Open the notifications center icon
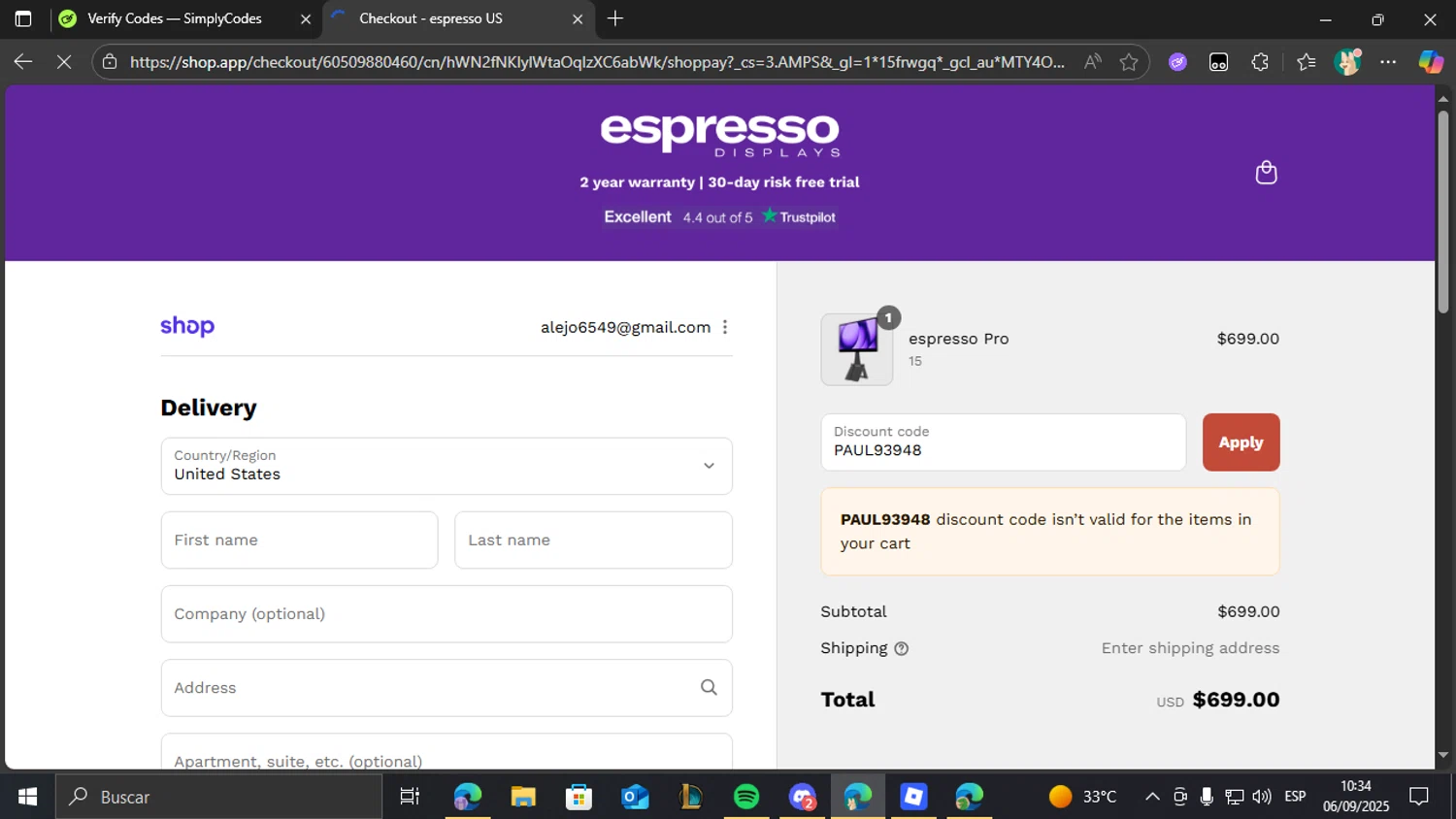The image size is (1456, 819). (x=1419, y=797)
